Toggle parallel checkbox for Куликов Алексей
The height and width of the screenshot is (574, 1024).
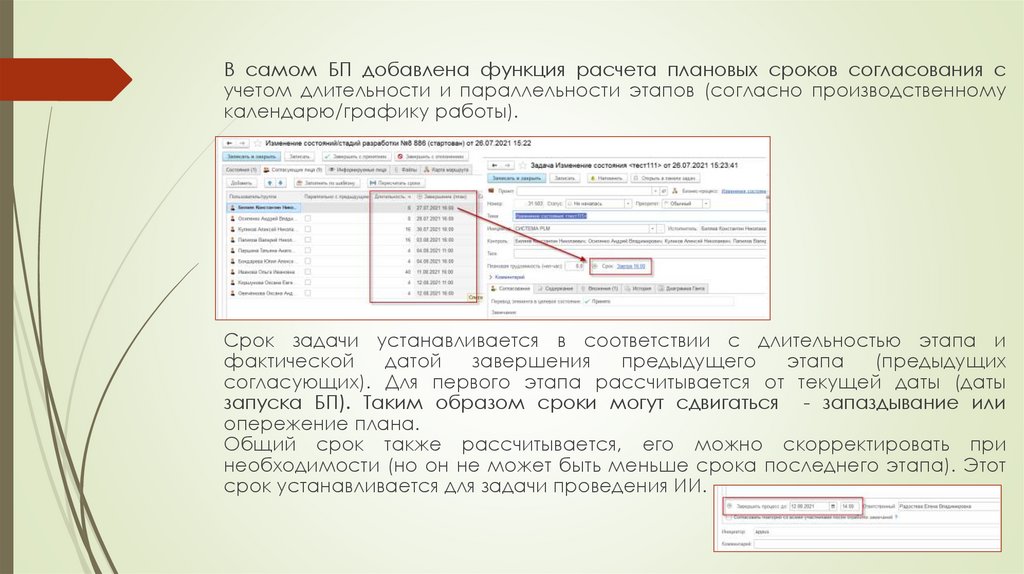point(308,229)
